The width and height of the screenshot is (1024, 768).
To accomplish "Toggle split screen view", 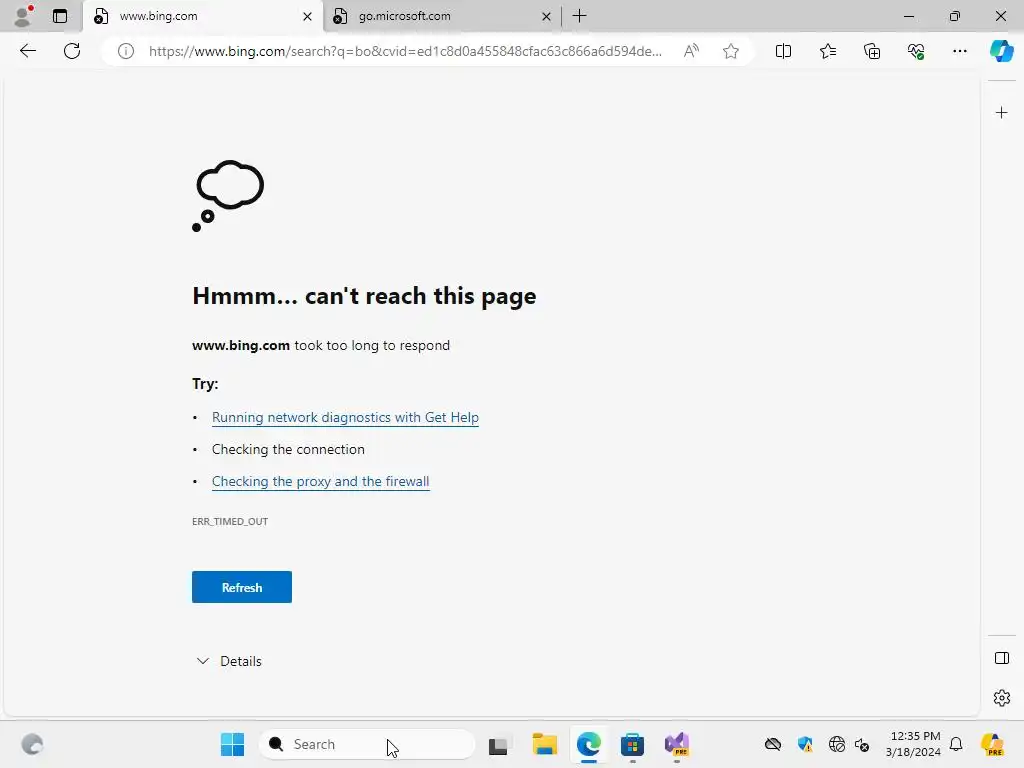I will (783, 51).
